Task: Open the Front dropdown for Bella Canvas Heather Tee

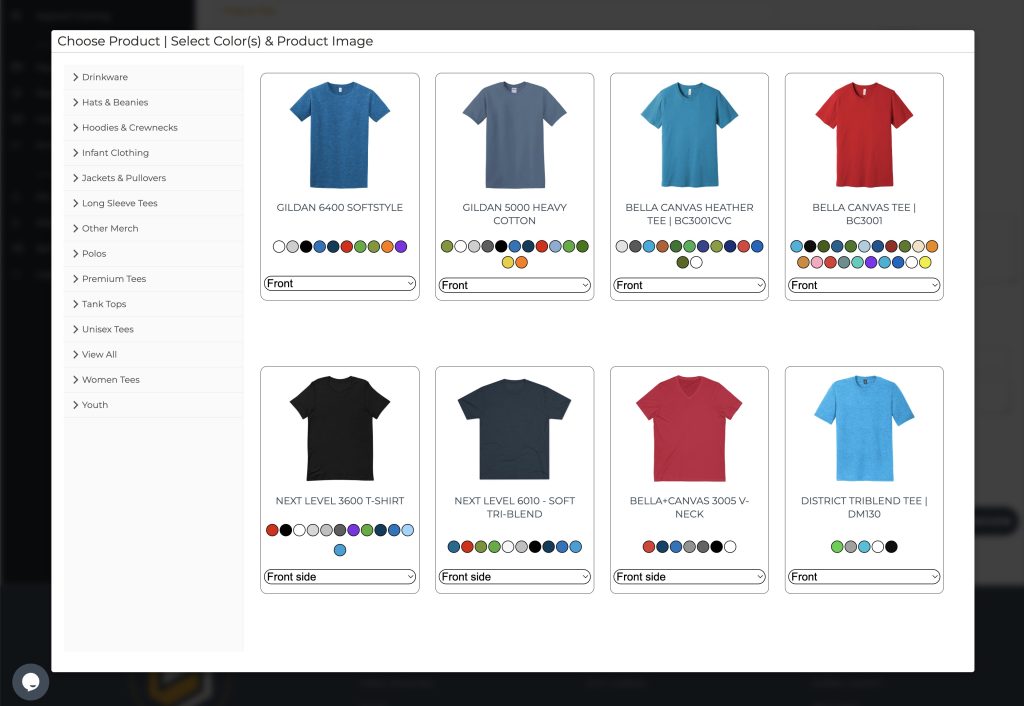Action: tap(689, 285)
